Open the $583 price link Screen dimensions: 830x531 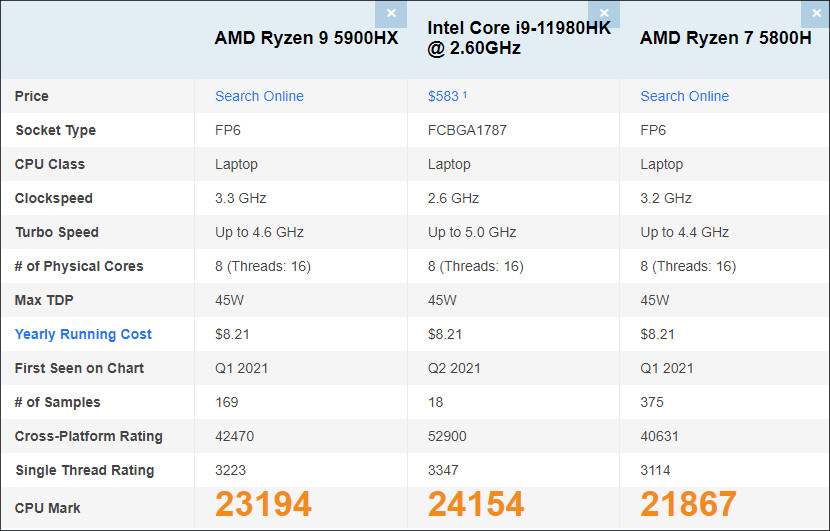447,96
